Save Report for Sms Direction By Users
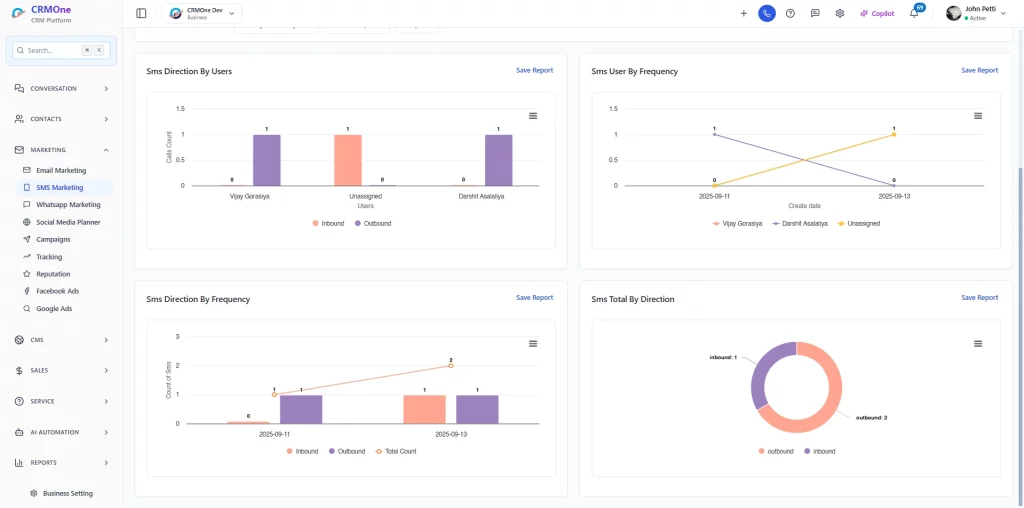This screenshot has width=1024, height=508. point(534,71)
